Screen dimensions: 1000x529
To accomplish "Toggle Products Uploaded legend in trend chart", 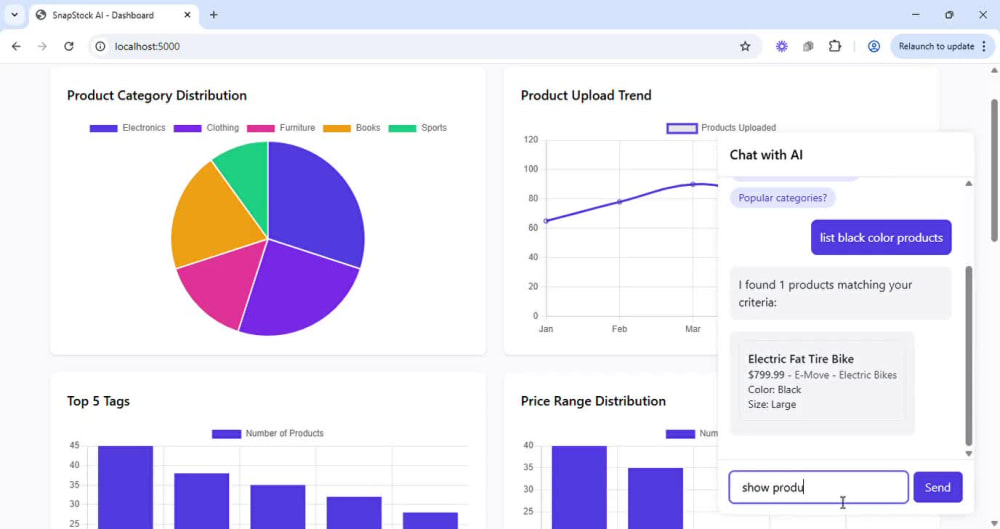I will point(721,128).
